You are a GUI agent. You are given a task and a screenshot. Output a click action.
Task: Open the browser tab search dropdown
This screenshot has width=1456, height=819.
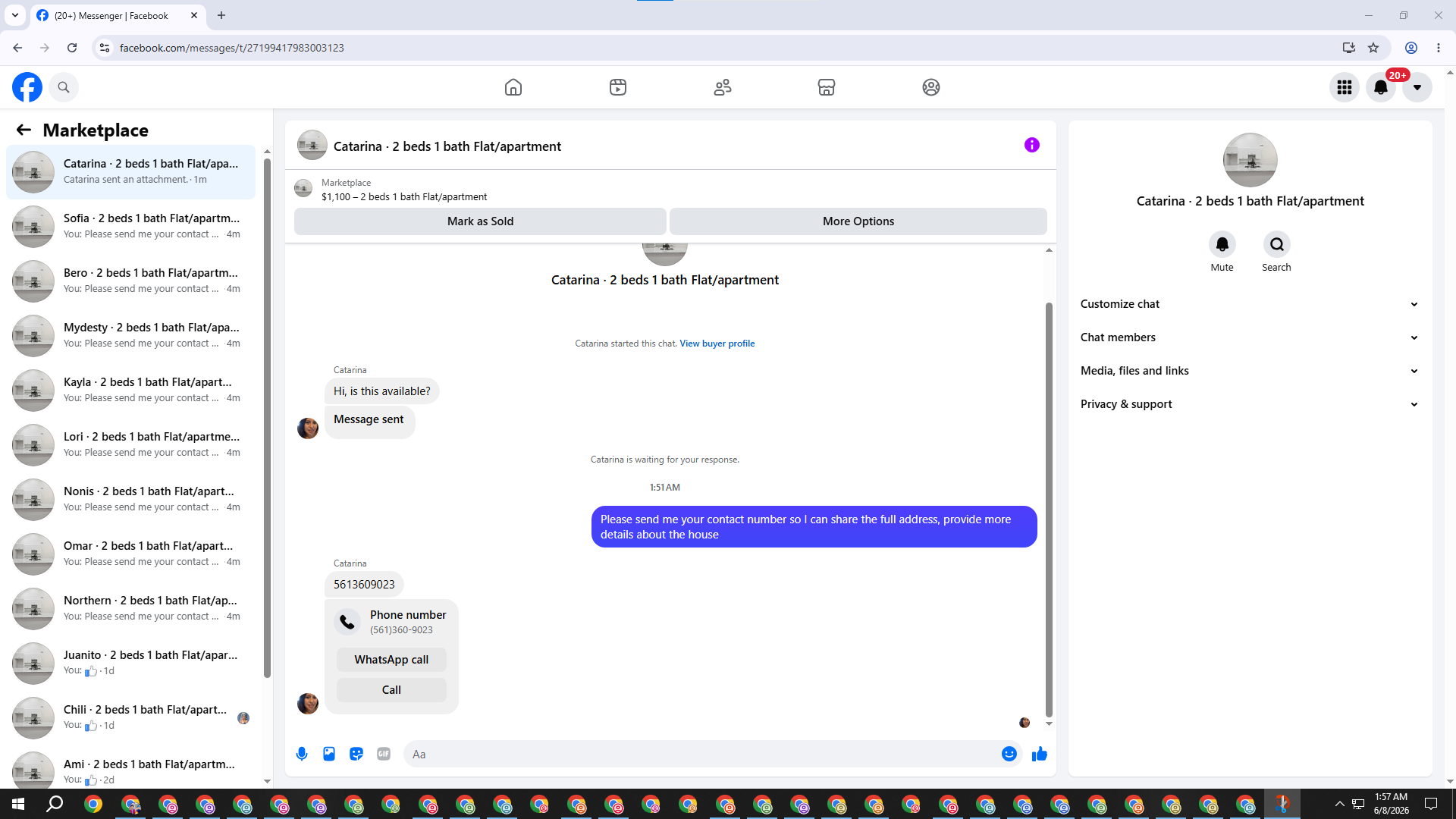[x=15, y=15]
